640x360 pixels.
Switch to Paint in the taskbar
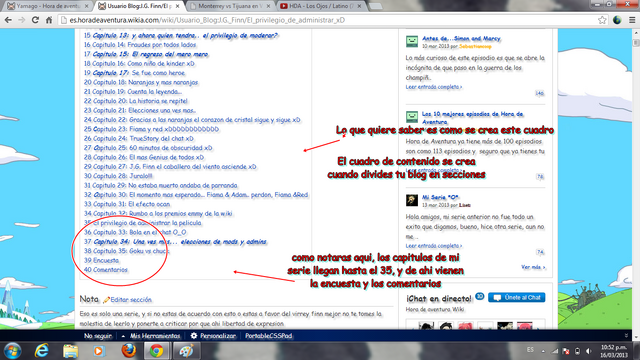186,351
